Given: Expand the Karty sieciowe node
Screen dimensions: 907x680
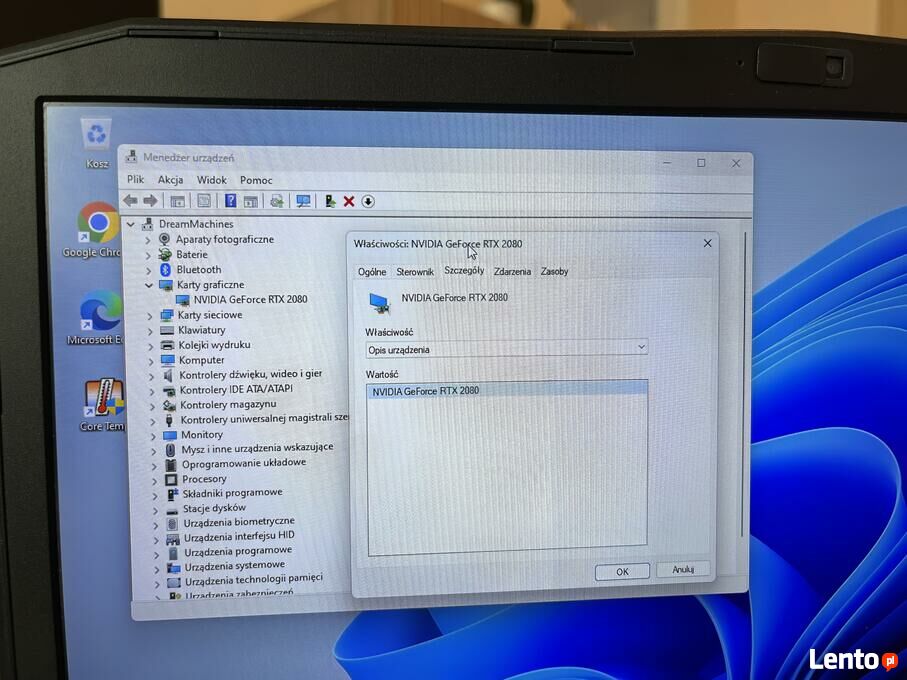Looking at the screenshot, I should point(149,316).
